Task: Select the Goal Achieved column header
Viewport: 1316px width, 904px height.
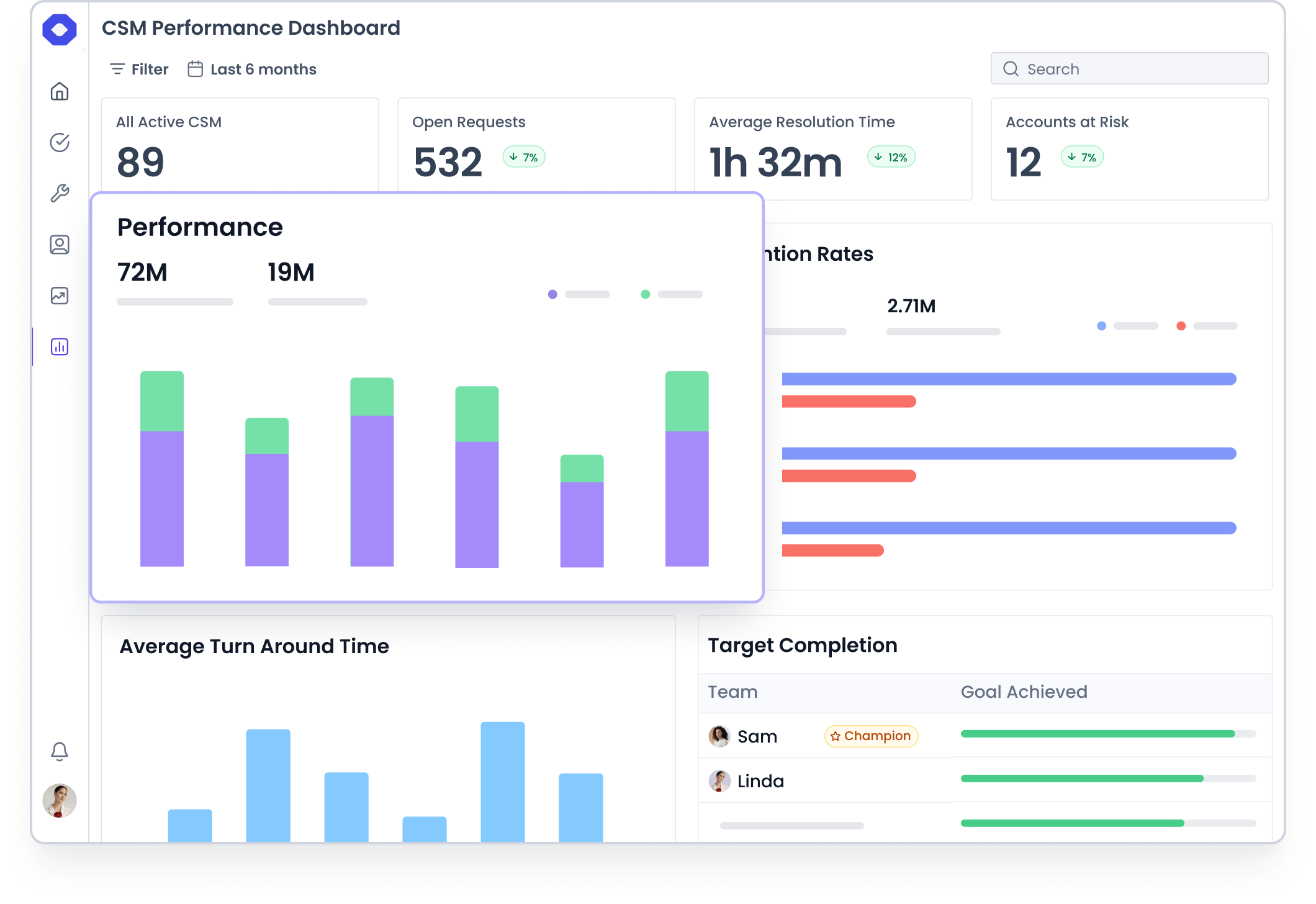Action: [x=1024, y=692]
